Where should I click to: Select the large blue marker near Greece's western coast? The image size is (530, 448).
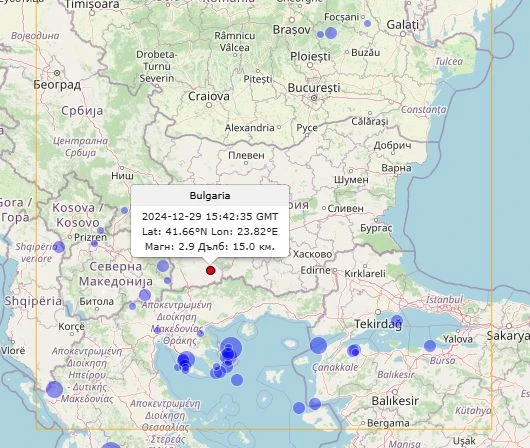coord(54,389)
